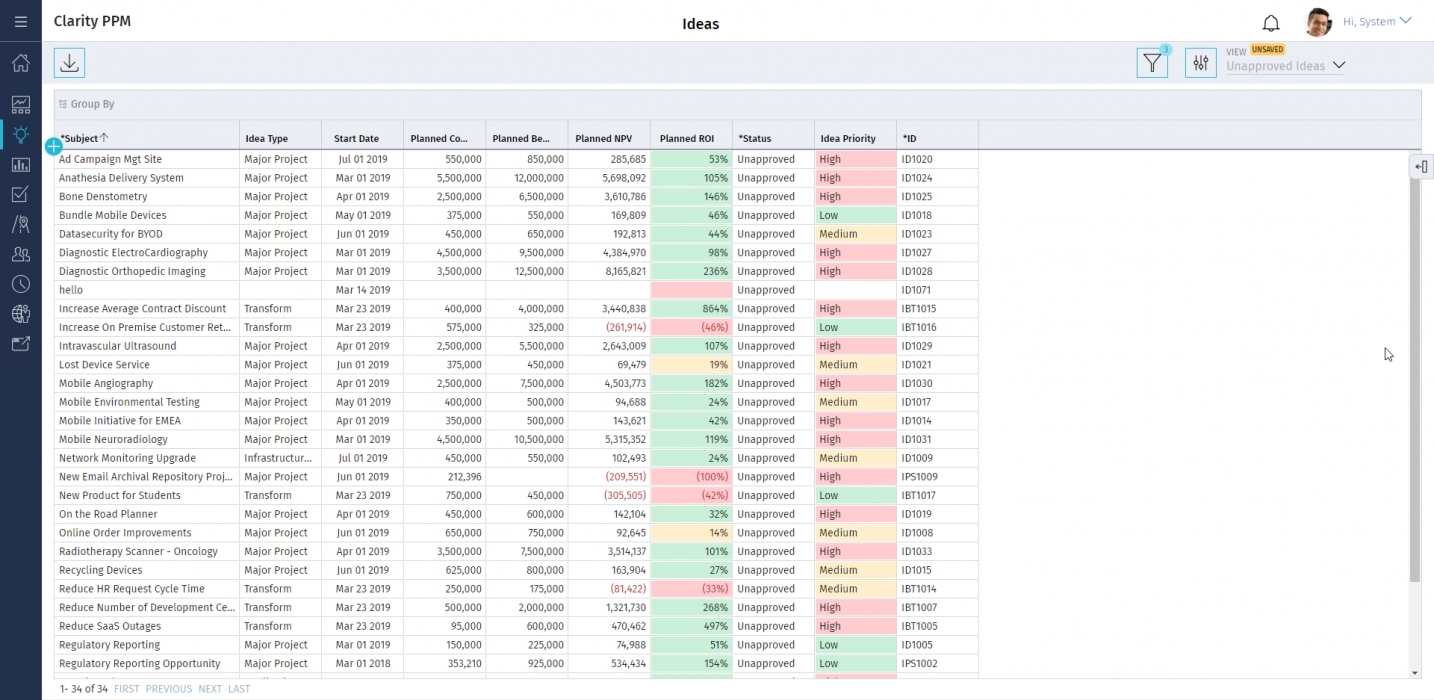Open the bar chart sidebar icon
The image size is (1434, 700).
(x=21, y=164)
